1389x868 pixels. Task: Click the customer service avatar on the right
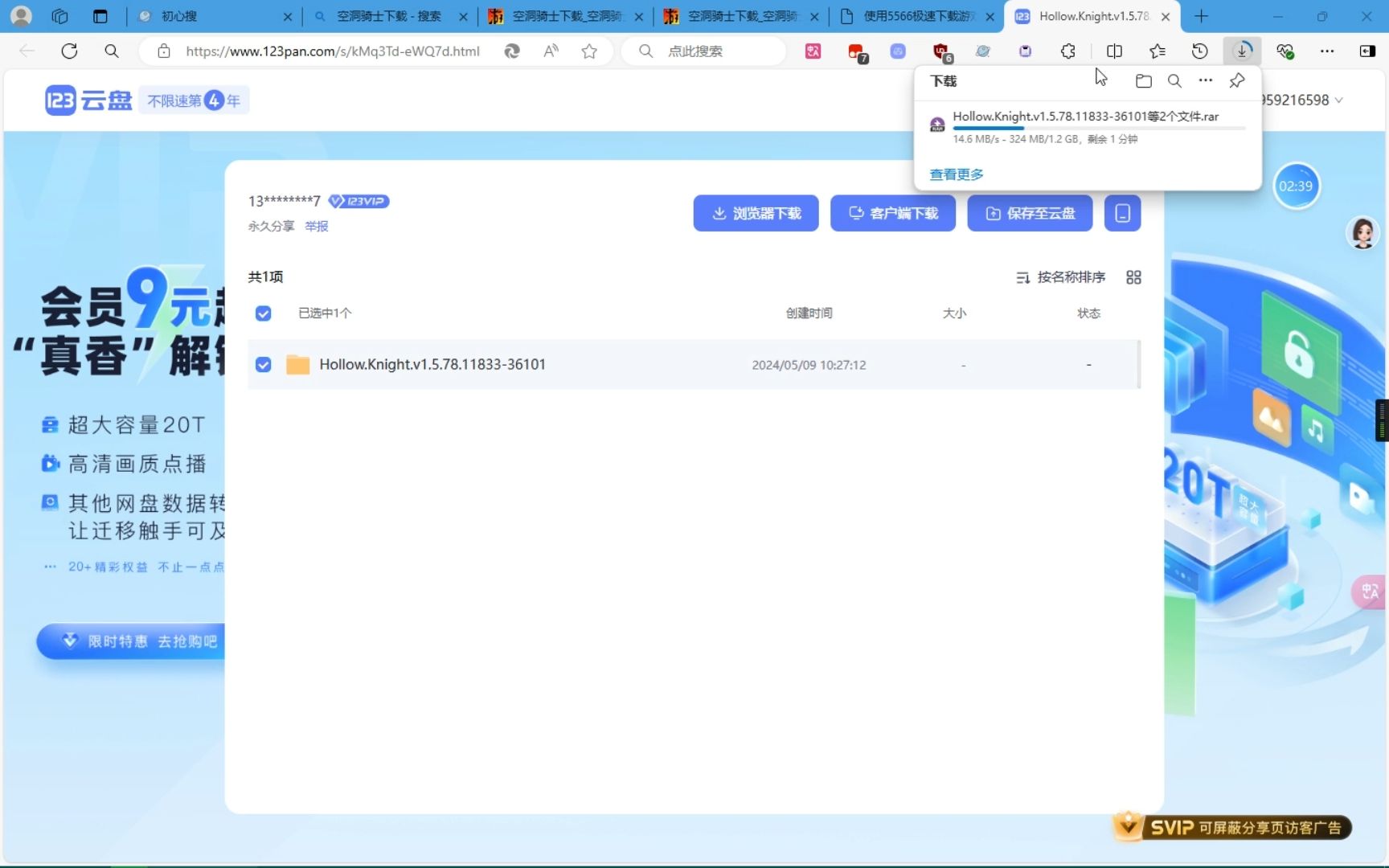(x=1362, y=233)
